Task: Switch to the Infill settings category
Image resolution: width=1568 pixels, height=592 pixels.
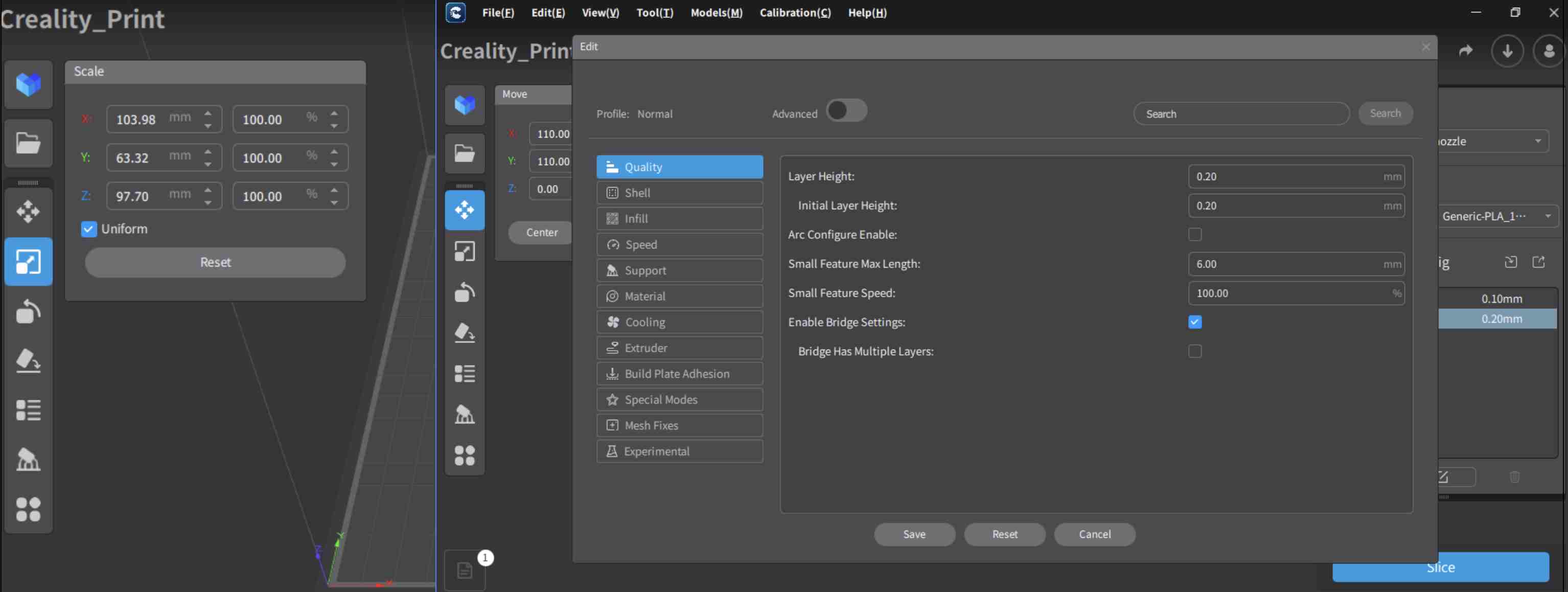Action: click(x=679, y=219)
